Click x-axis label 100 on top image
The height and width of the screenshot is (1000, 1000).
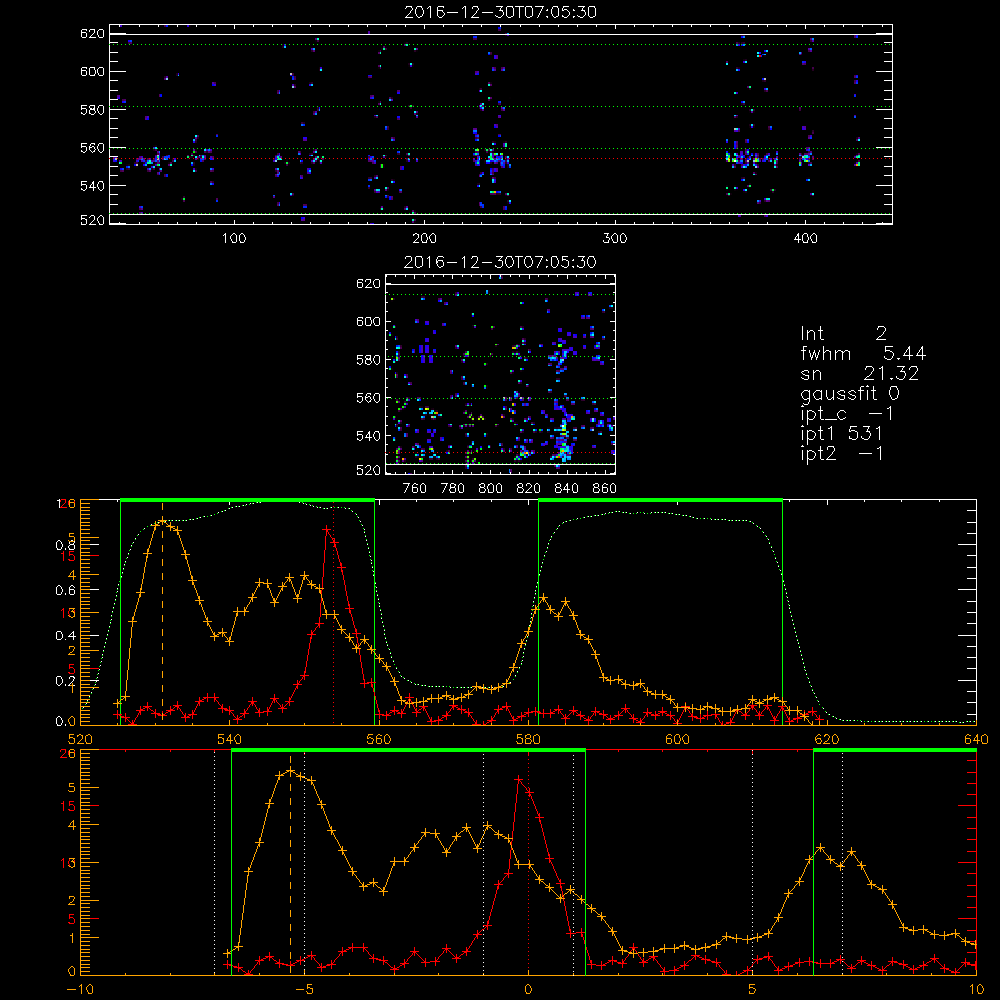tap(234, 239)
